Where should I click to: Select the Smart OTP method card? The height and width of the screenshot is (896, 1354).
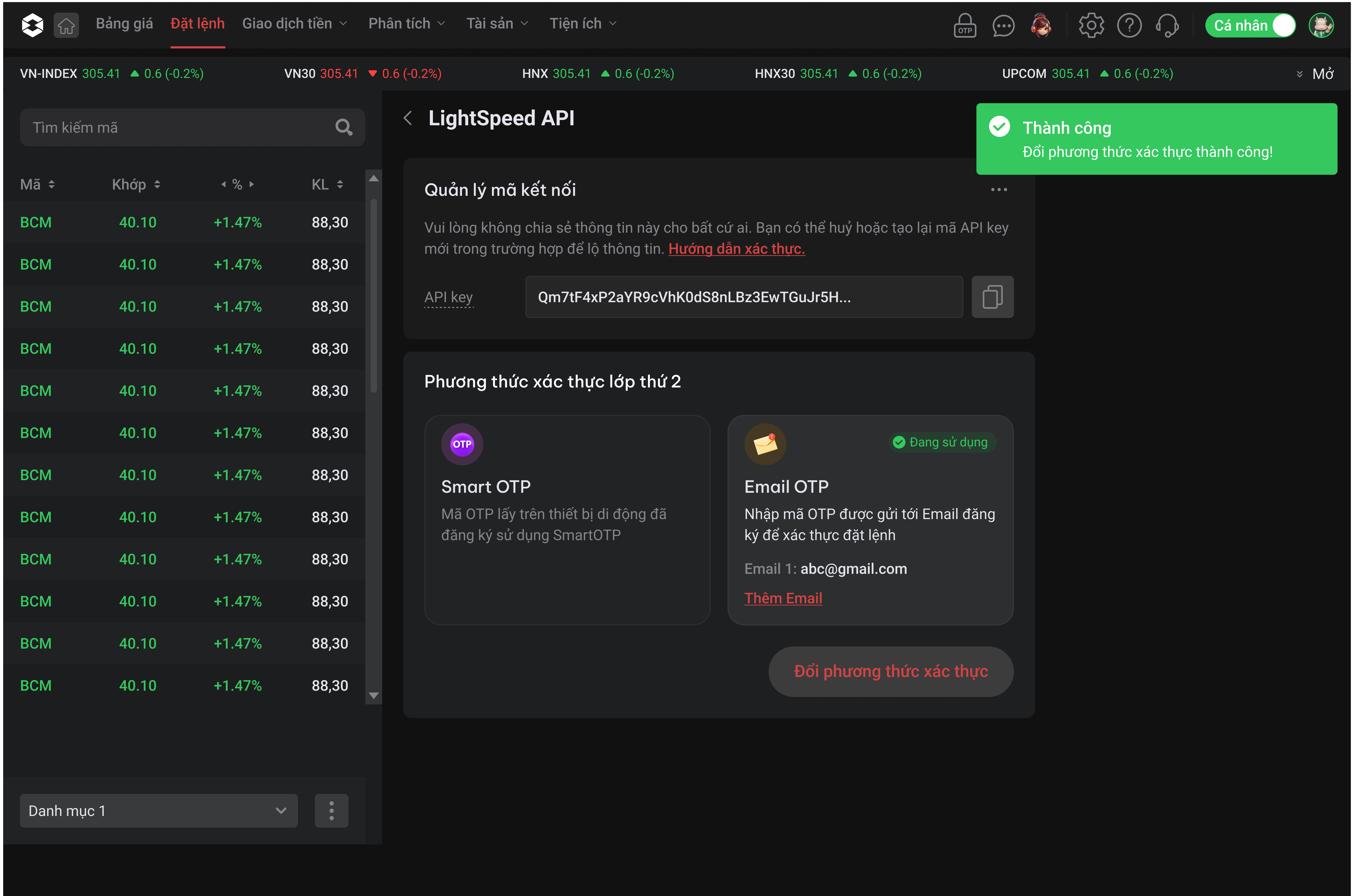(x=567, y=520)
